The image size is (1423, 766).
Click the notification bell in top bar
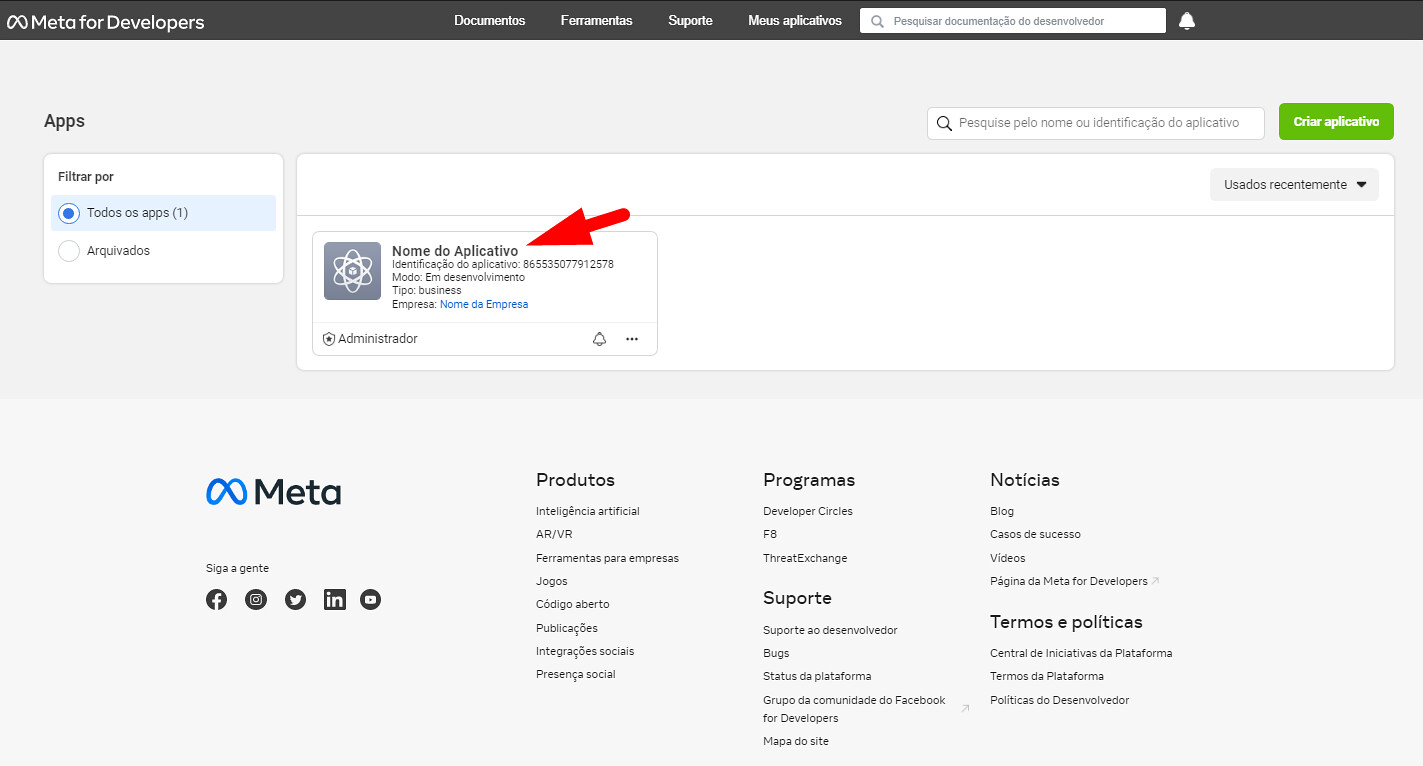[1187, 21]
